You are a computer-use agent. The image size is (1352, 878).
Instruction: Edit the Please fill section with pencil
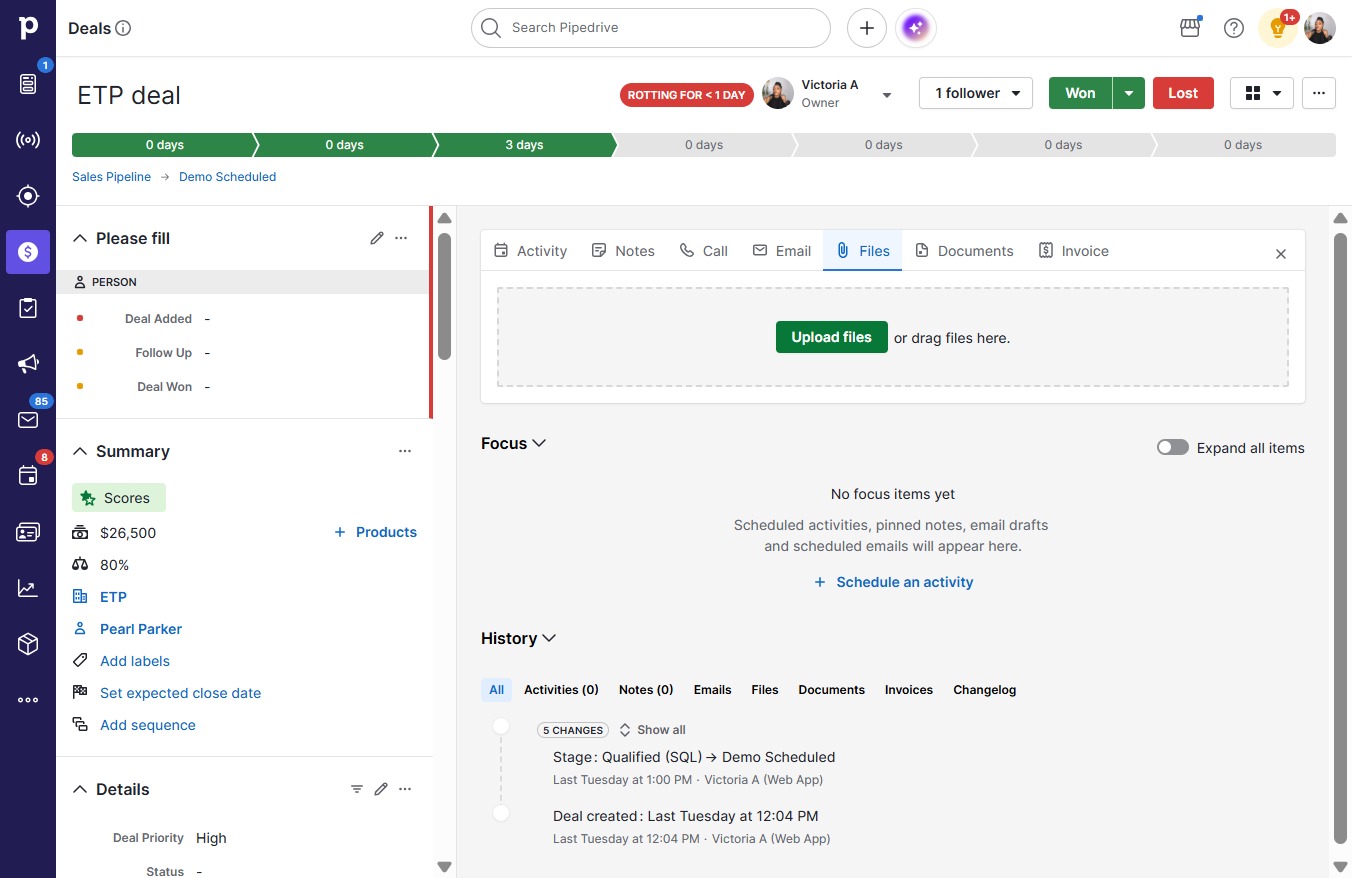(x=377, y=238)
